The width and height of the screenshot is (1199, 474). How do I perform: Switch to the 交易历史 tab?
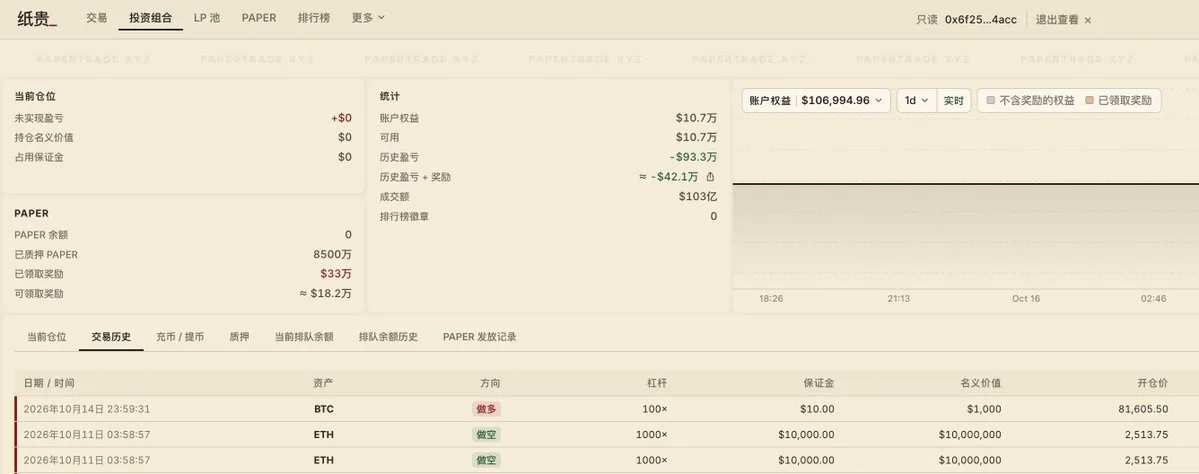[x=111, y=336]
